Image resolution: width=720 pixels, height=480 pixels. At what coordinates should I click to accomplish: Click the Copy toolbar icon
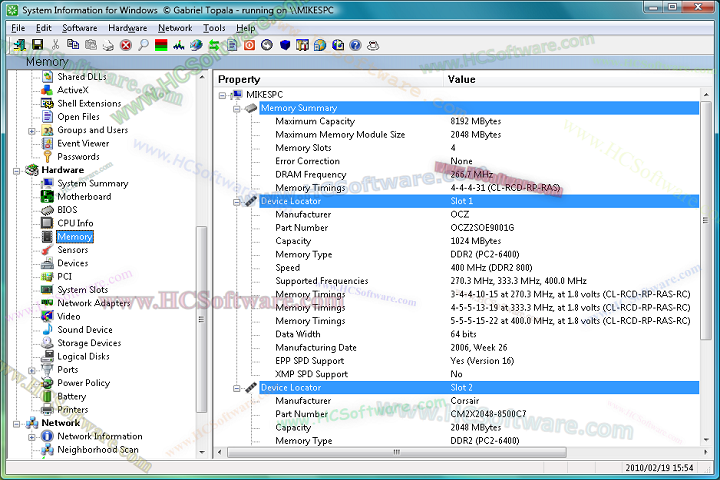click(73, 45)
